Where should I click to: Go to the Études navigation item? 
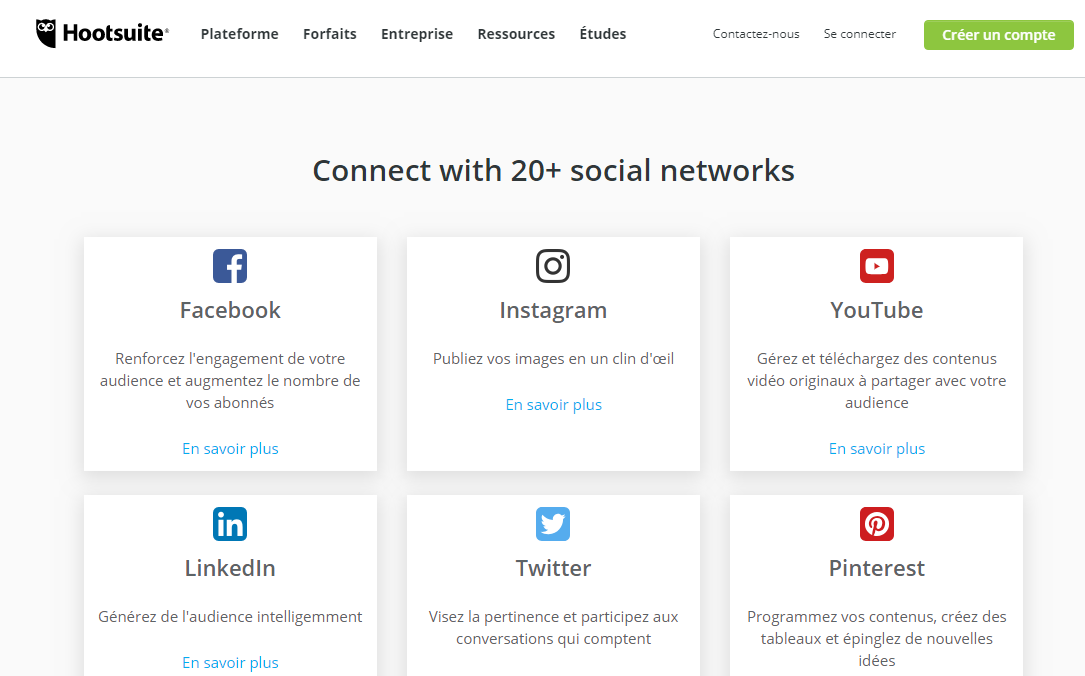pos(603,34)
